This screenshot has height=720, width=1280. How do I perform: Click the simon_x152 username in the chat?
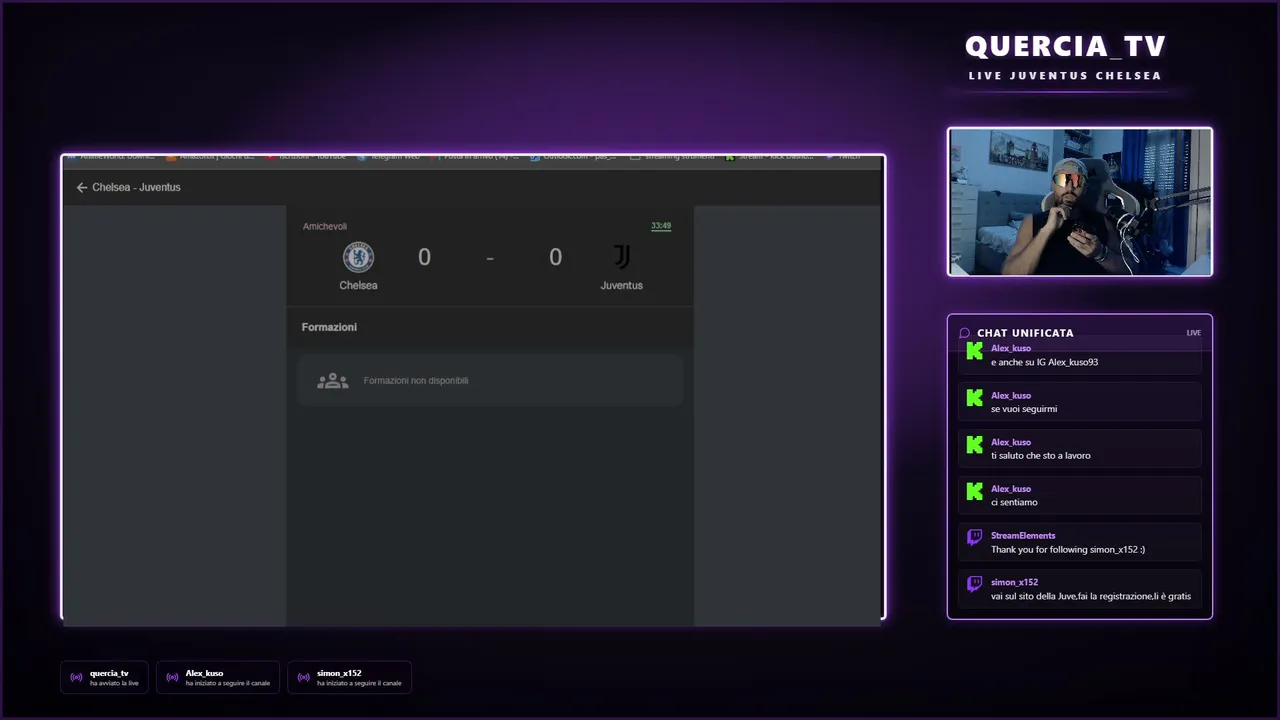point(1014,582)
